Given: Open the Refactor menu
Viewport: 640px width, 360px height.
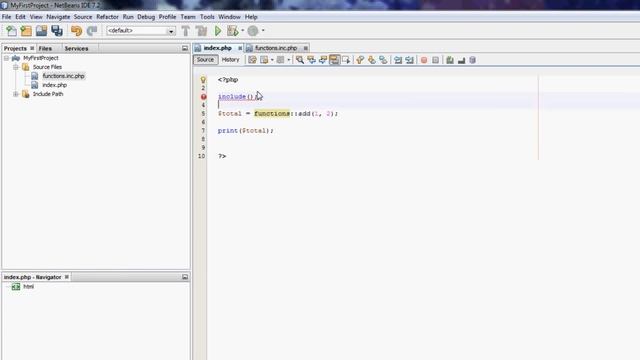Looking at the screenshot, I should pyautogui.click(x=107, y=17).
